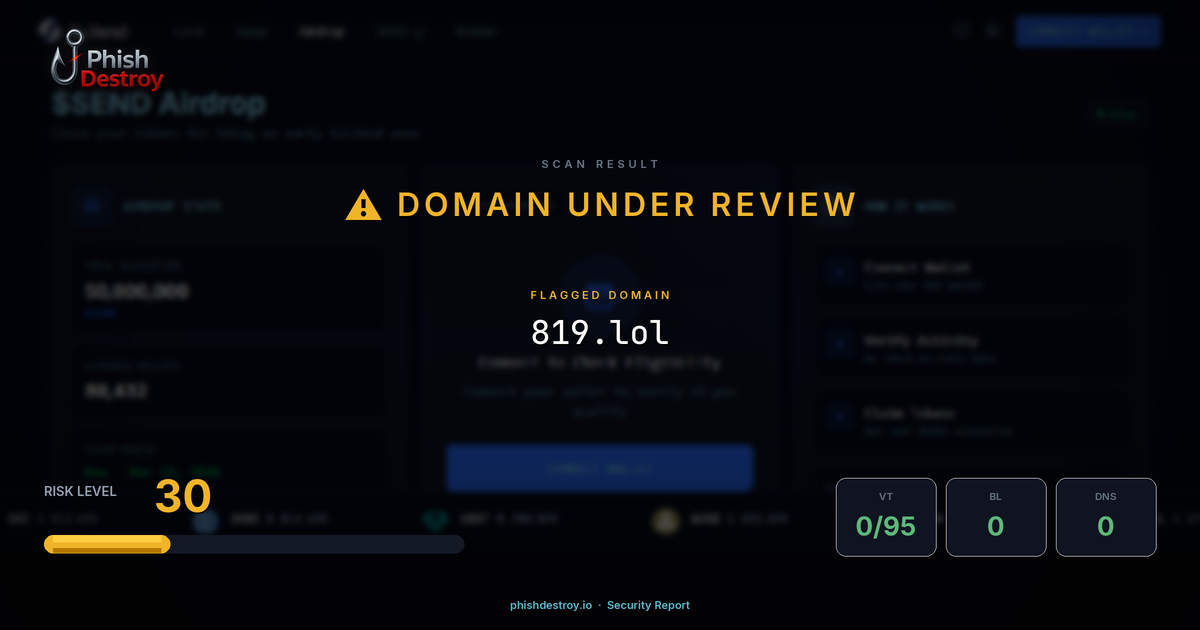Viewport: 1200px width, 630px height.
Task: Click the warning triangle beside DOMAIN UNDER REVIEW
Action: (362, 204)
